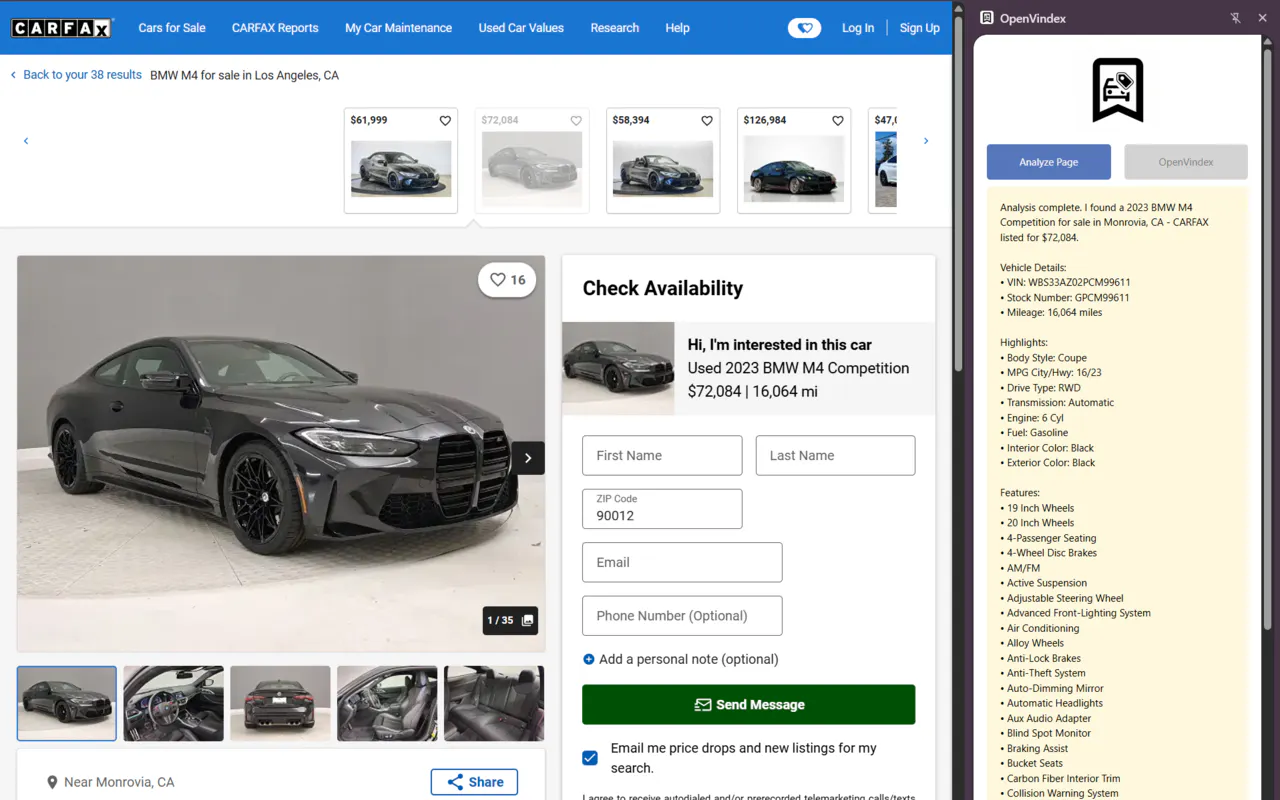Viewport: 1280px width, 800px height.
Task: Focus the Phone Number (Optional) field
Action: (682, 616)
